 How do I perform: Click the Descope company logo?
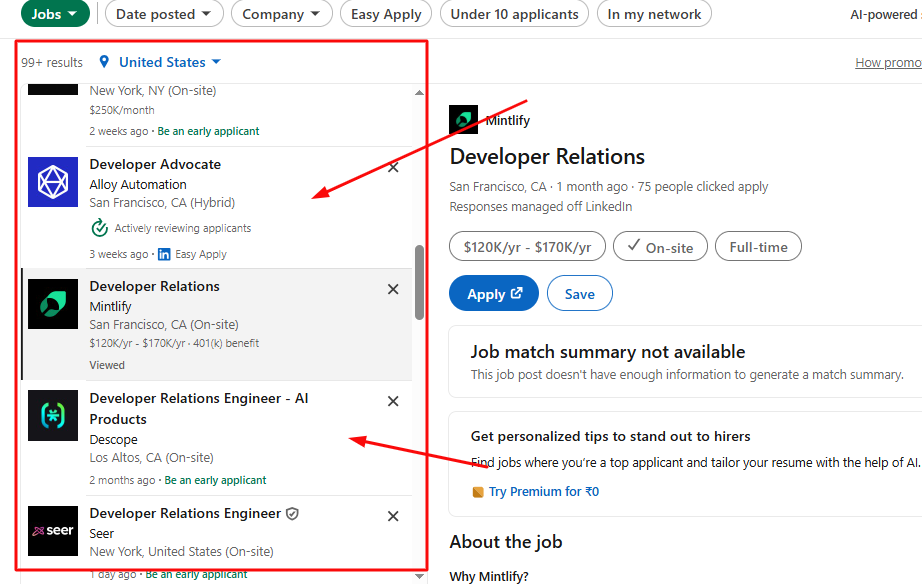click(x=53, y=415)
